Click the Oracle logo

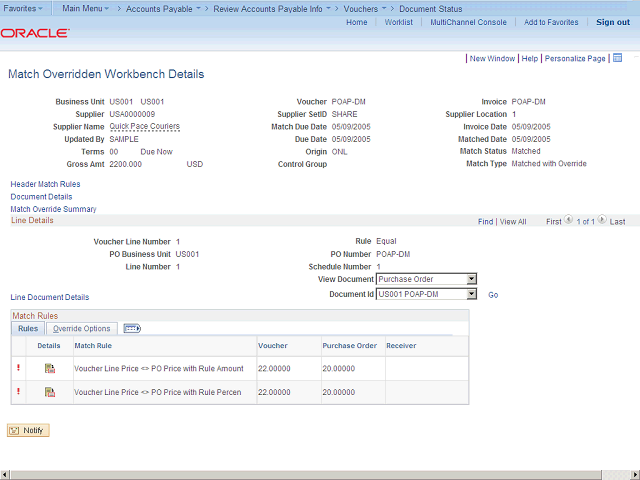tap(35, 33)
